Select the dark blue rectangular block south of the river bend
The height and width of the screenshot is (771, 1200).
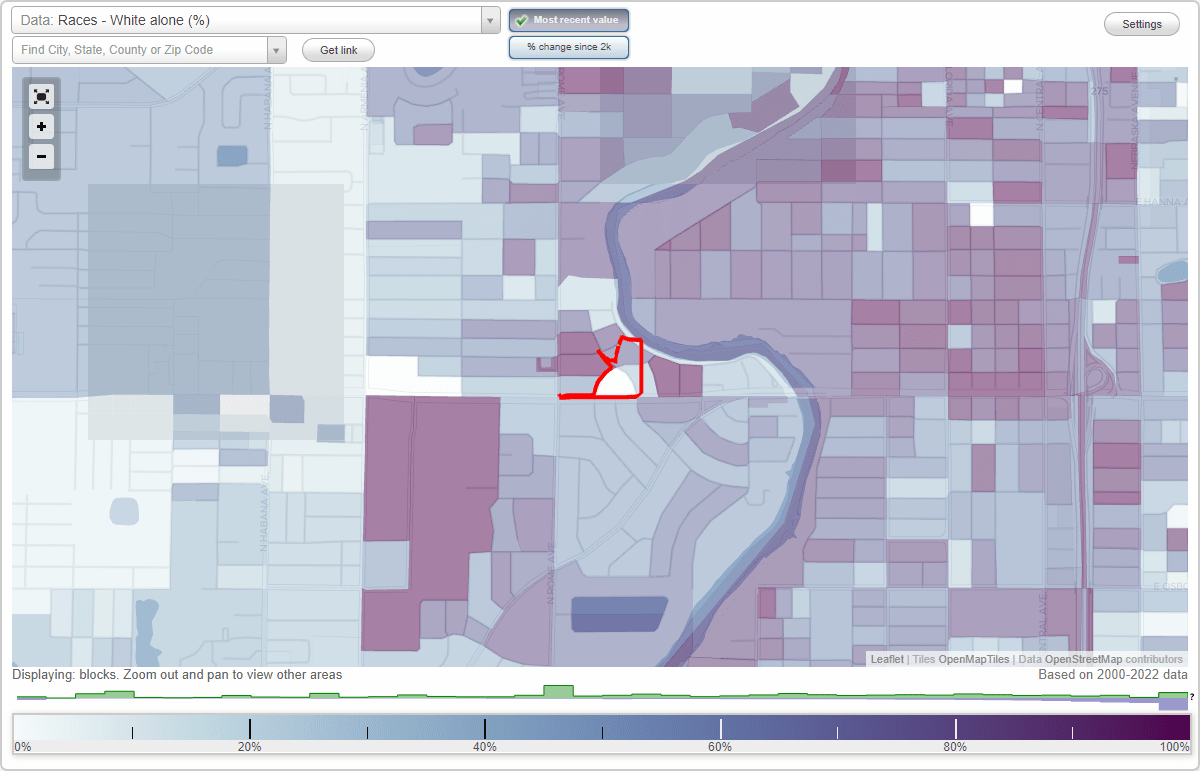(x=619, y=614)
